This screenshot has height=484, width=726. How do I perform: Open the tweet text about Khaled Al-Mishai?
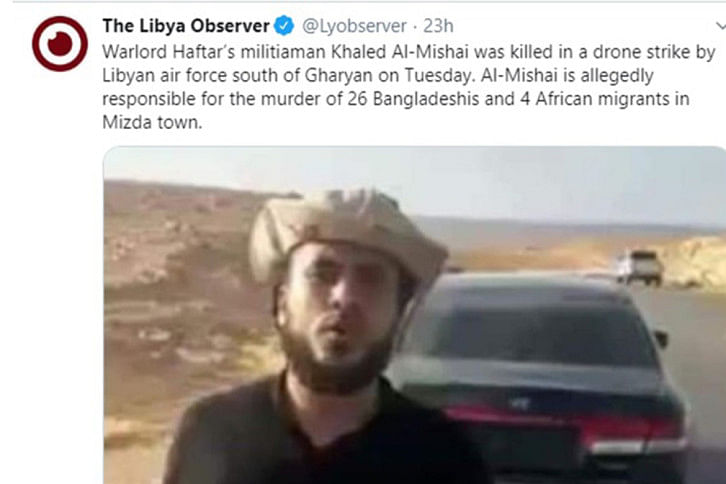click(409, 87)
